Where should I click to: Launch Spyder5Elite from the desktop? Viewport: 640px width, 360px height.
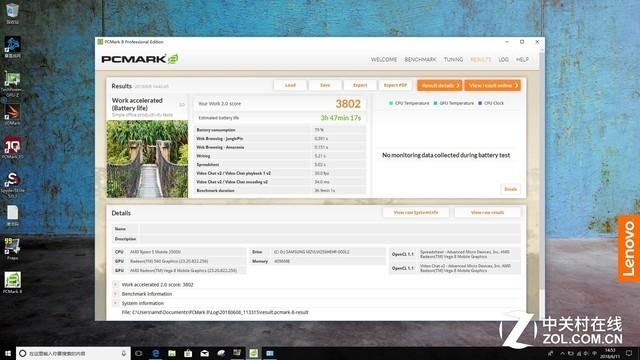point(12,184)
